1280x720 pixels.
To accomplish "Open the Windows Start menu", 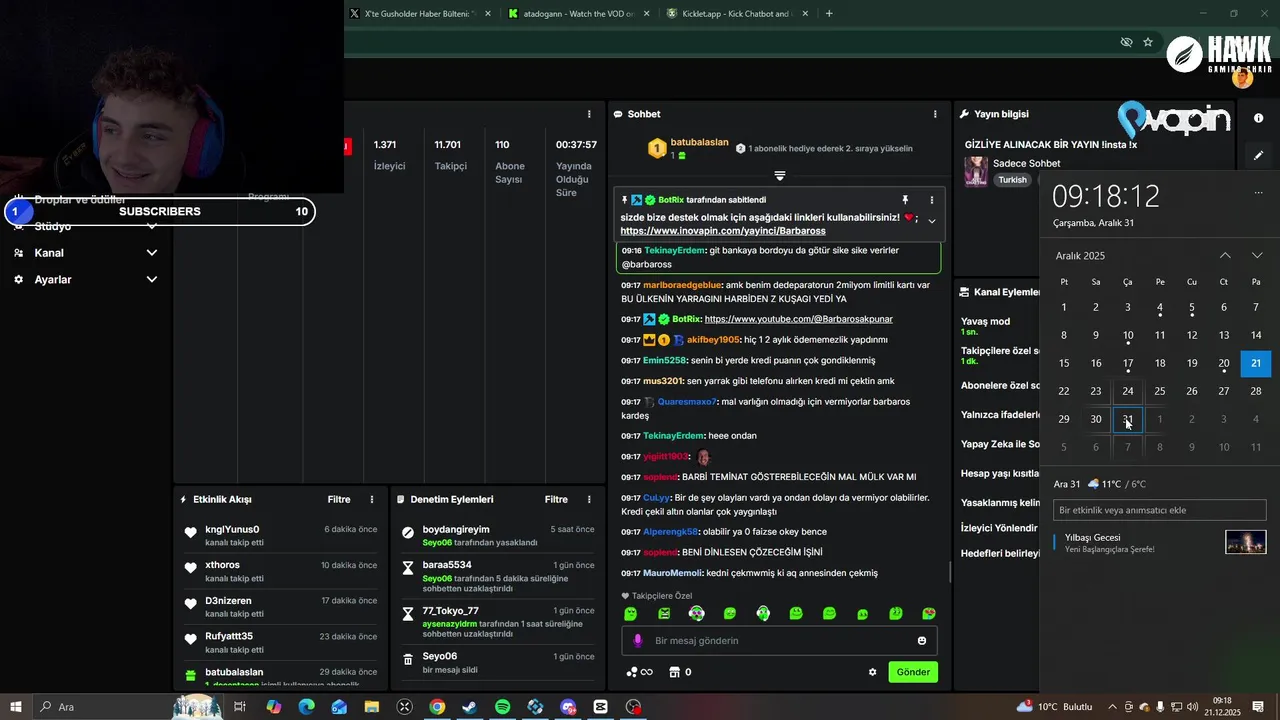I will (x=15, y=707).
